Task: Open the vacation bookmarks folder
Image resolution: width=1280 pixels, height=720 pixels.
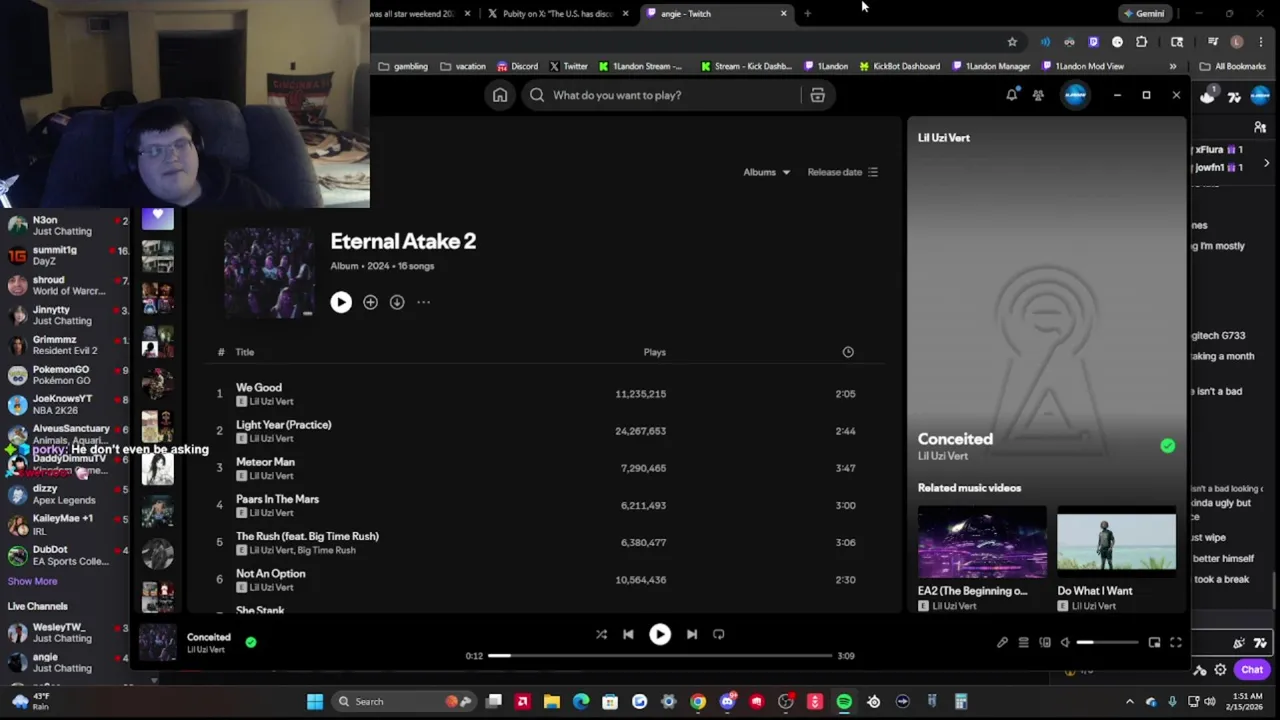Action: (x=463, y=66)
